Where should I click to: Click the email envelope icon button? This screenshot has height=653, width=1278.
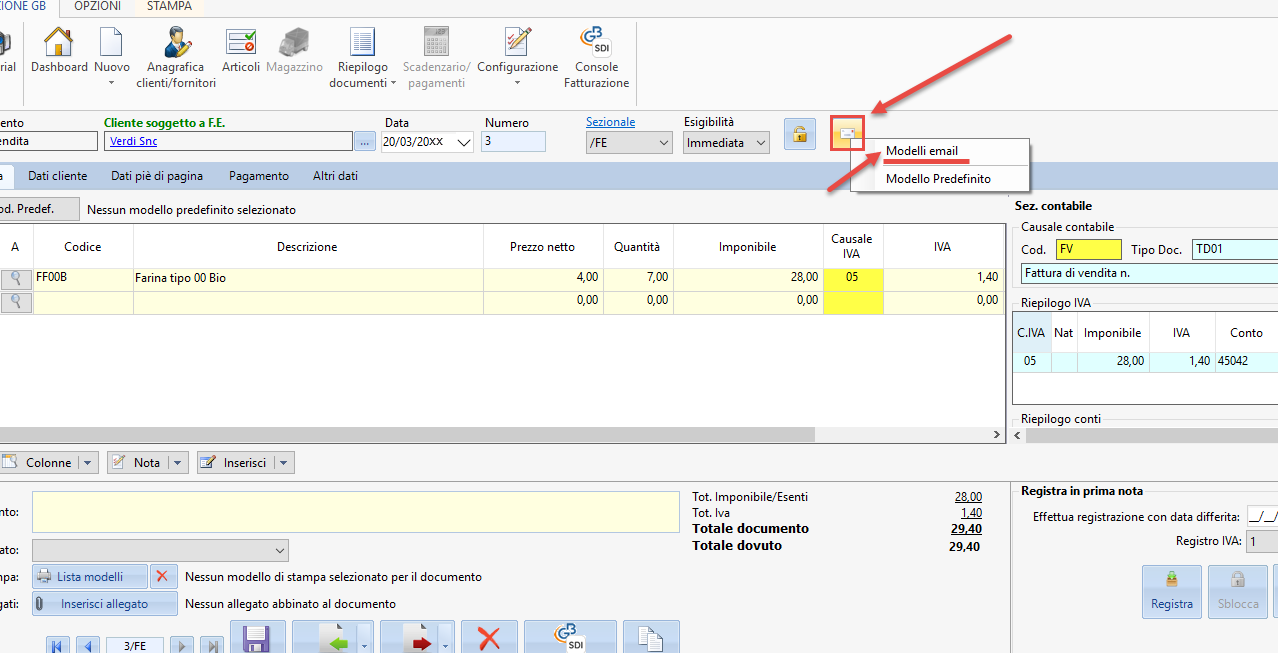(848, 133)
